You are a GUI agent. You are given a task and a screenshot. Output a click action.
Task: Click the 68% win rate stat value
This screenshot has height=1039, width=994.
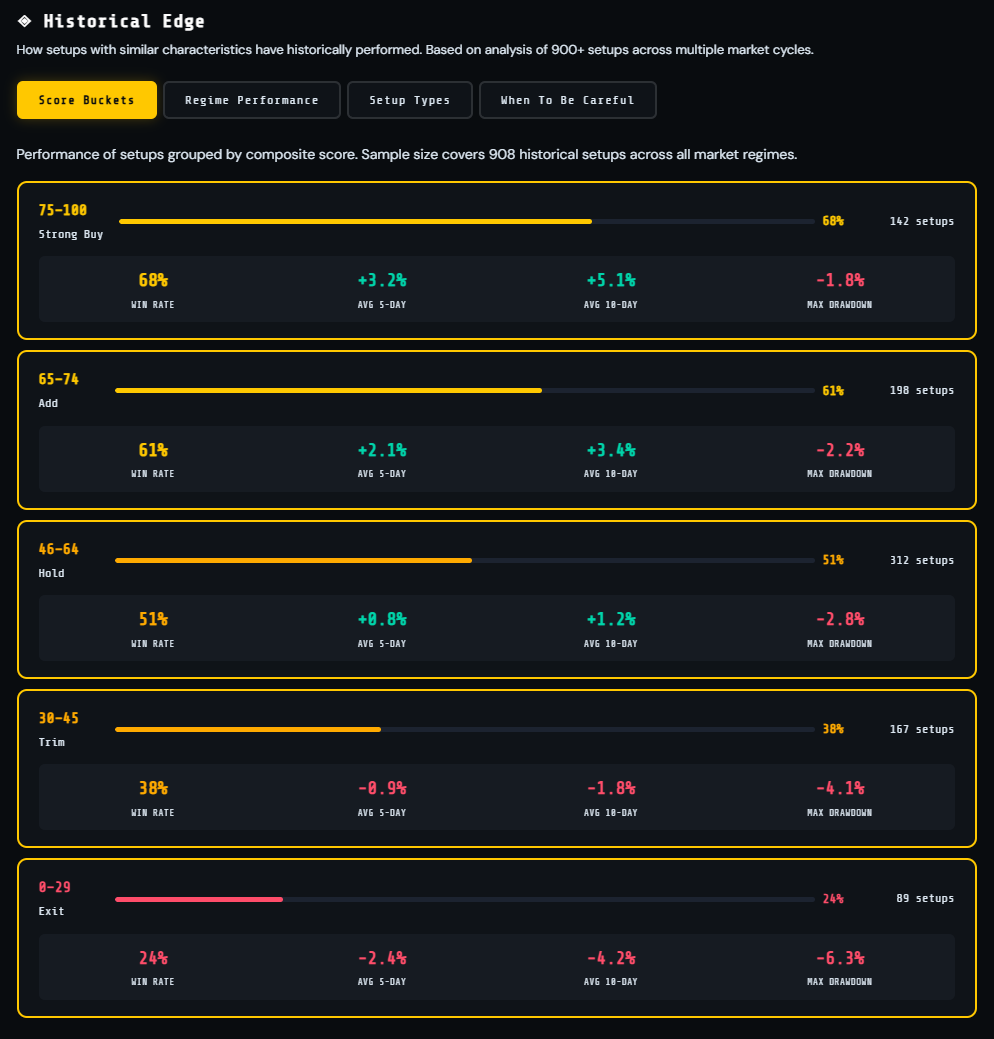click(x=153, y=280)
